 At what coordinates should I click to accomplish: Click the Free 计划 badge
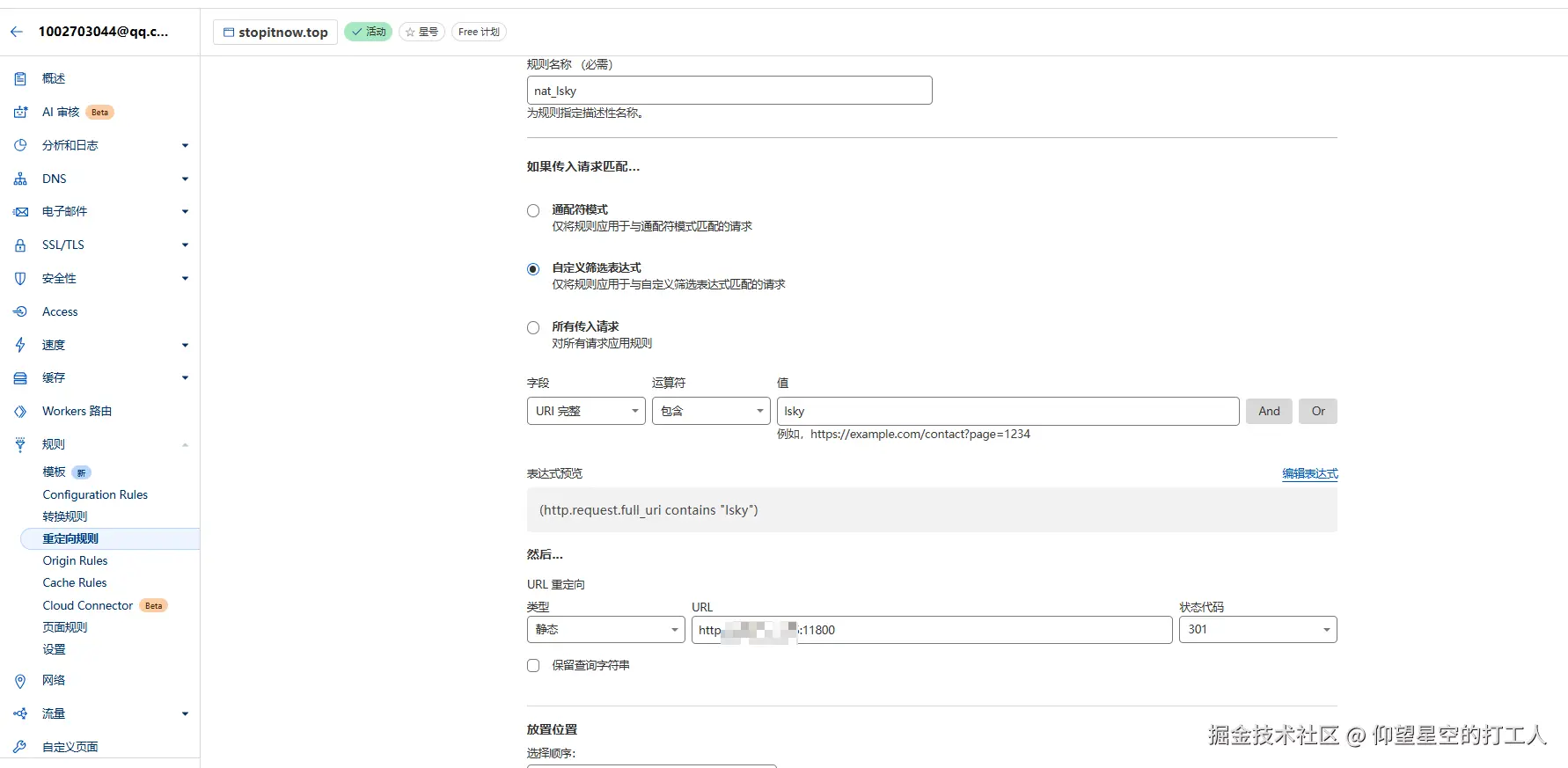click(479, 32)
